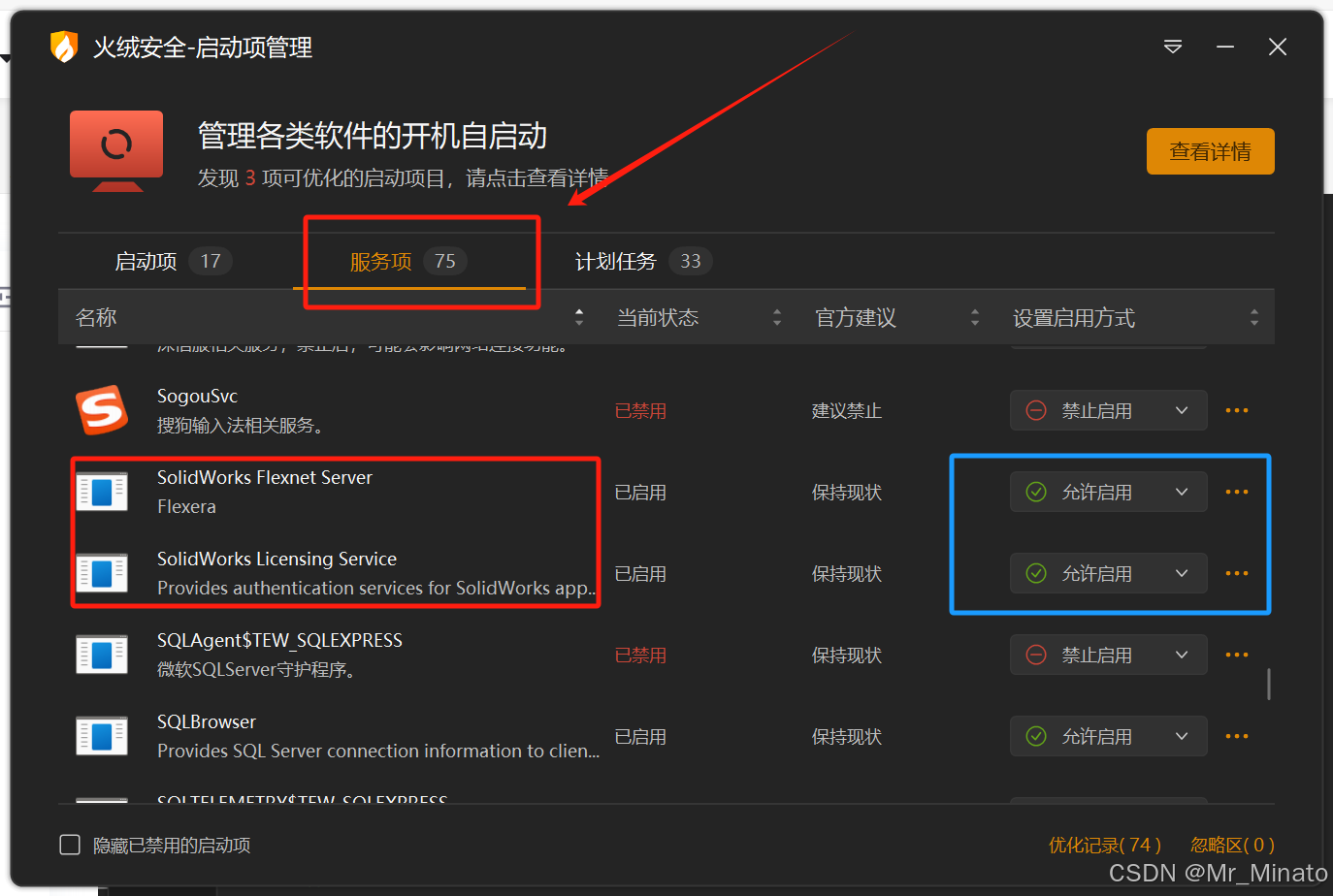Click the Huorong shield logo icon
This screenshot has width=1333, height=896.
64,47
